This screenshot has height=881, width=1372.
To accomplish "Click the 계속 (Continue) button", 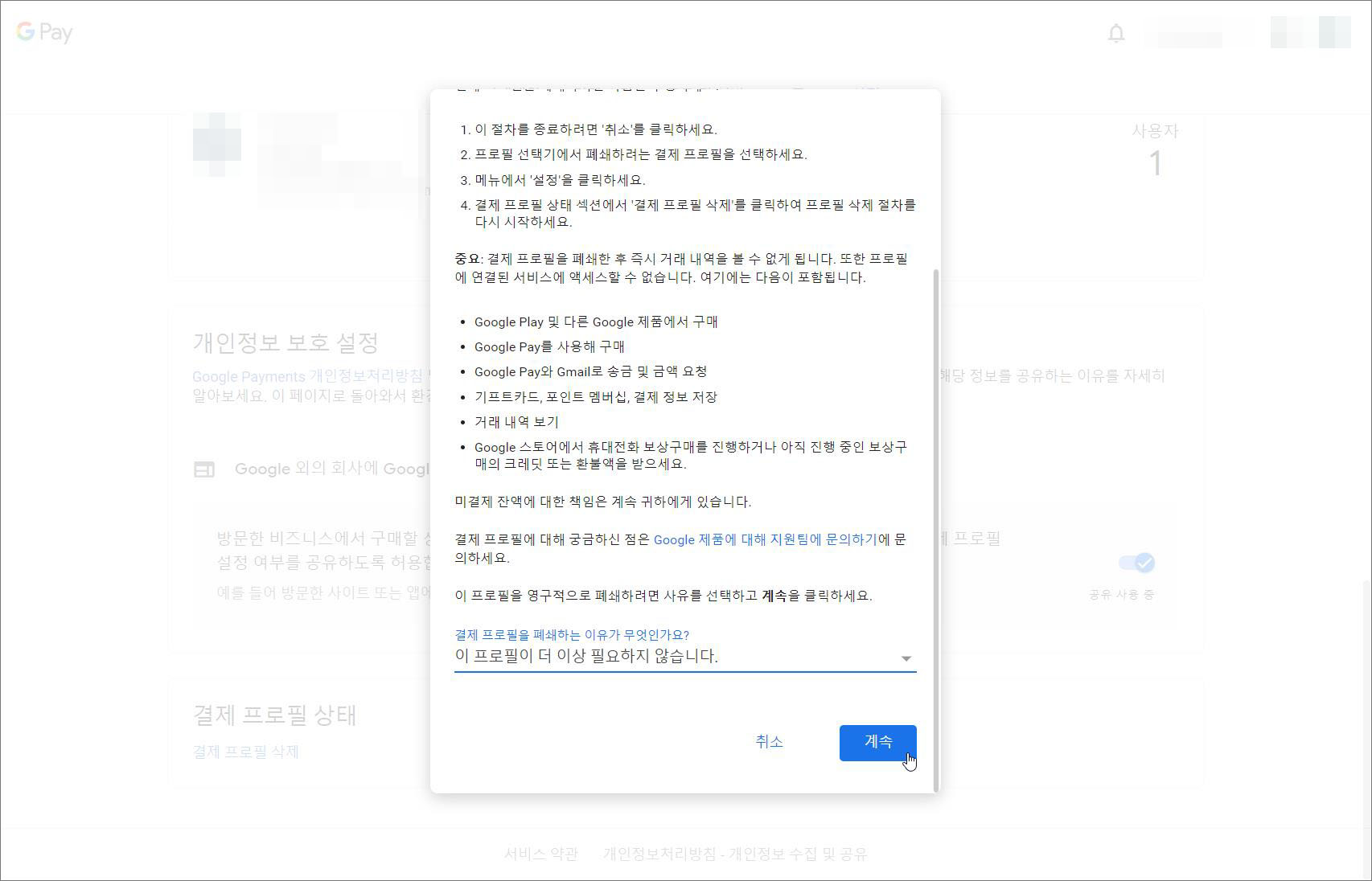I will pos(877,743).
